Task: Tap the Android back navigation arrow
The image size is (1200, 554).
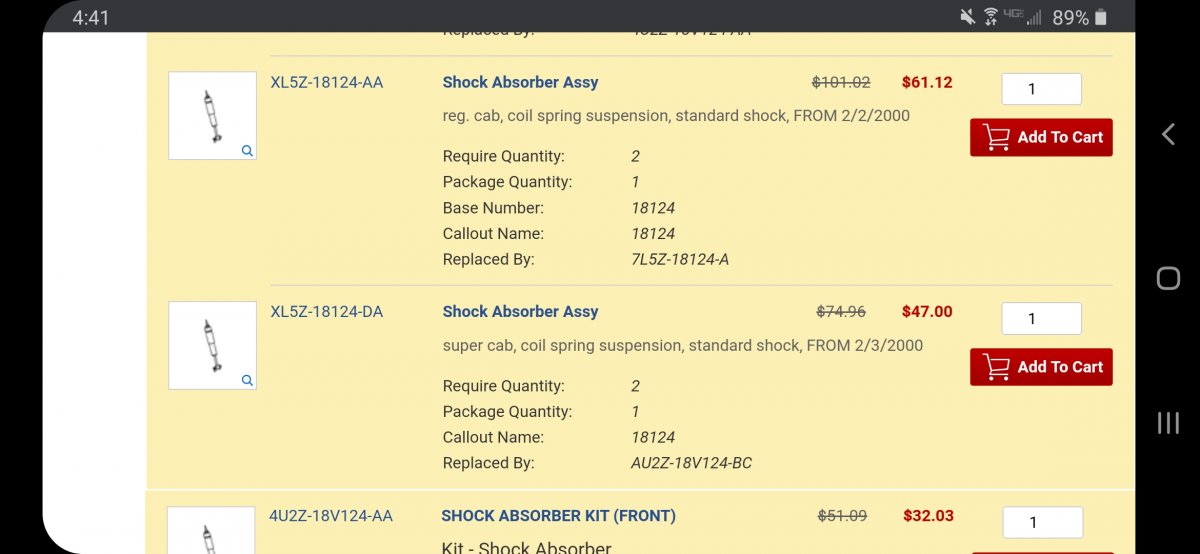Action: pos(1168,134)
